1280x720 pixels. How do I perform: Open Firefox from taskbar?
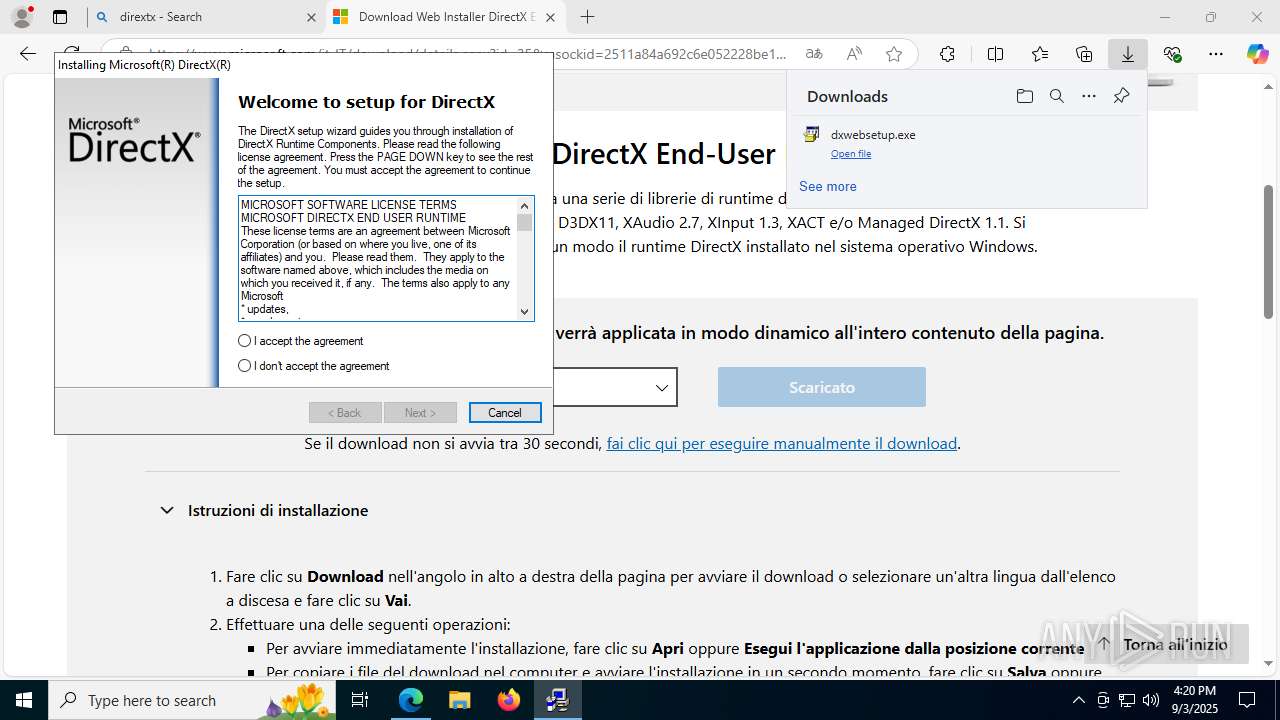point(509,700)
